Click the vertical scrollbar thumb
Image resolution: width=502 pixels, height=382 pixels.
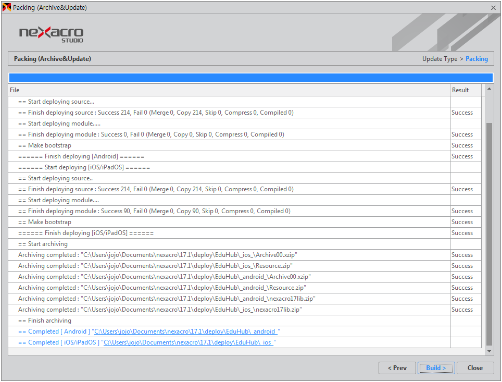[489, 234]
